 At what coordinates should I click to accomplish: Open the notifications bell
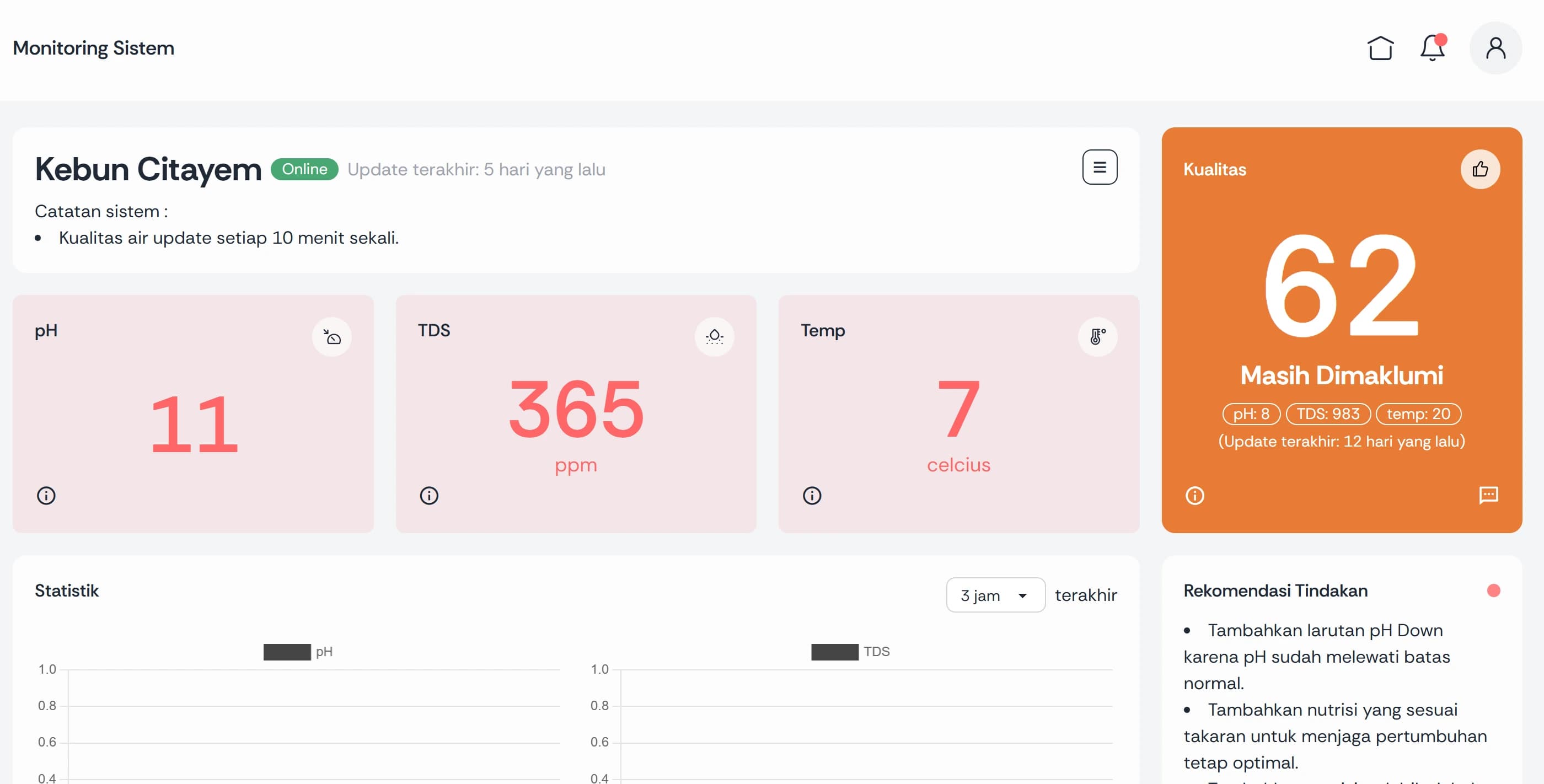(1433, 48)
